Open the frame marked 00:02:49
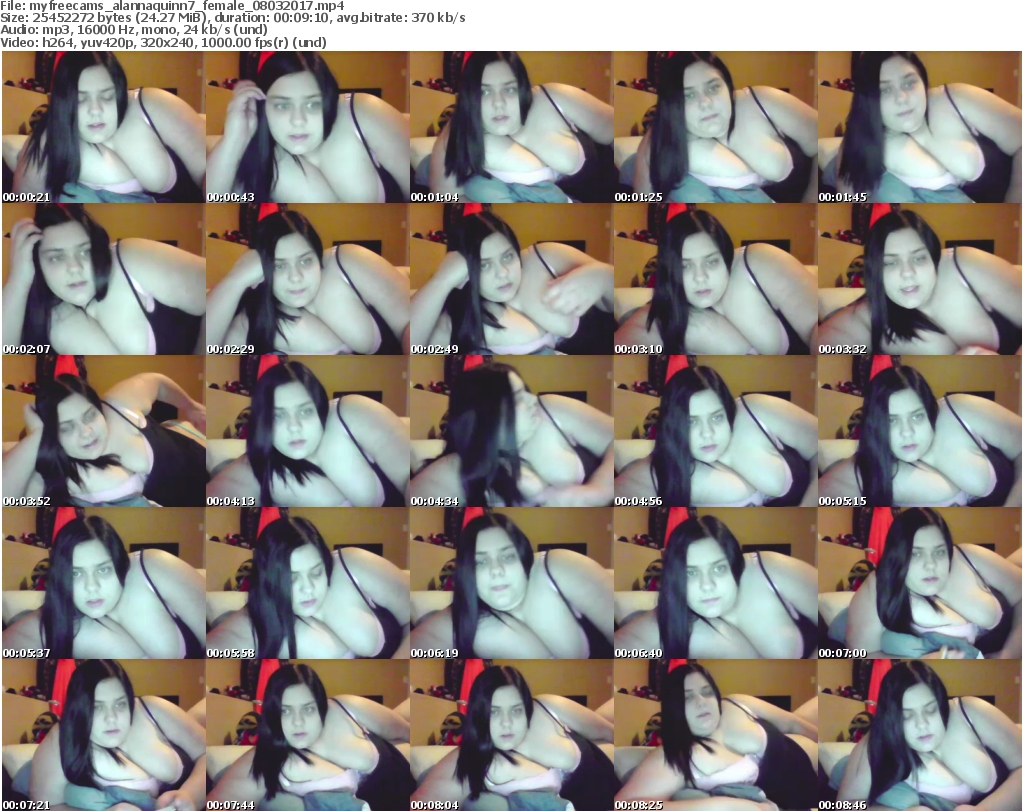1024x811 pixels. pyautogui.click(x=511, y=279)
